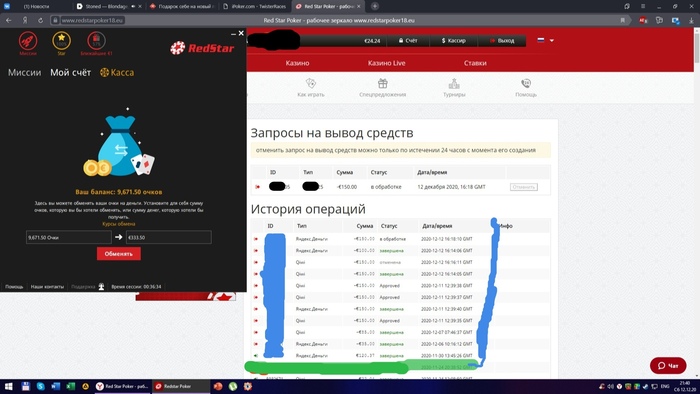Open the Windows Start menu
The width and height of the screenshot is (700, 394).
point(8,386)
